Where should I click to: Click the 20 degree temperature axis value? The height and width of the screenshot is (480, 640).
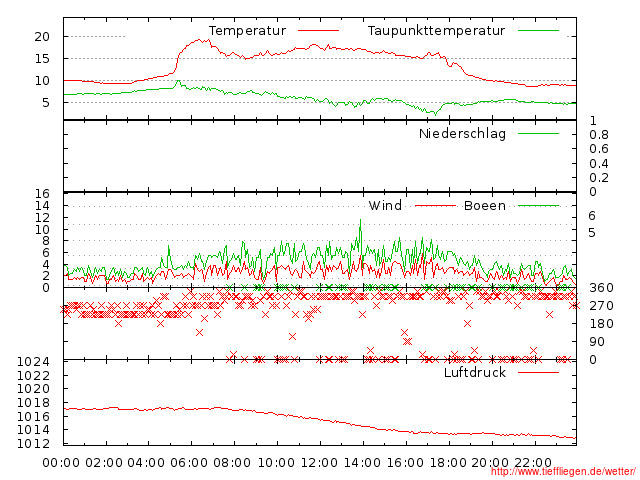(42, 37)
